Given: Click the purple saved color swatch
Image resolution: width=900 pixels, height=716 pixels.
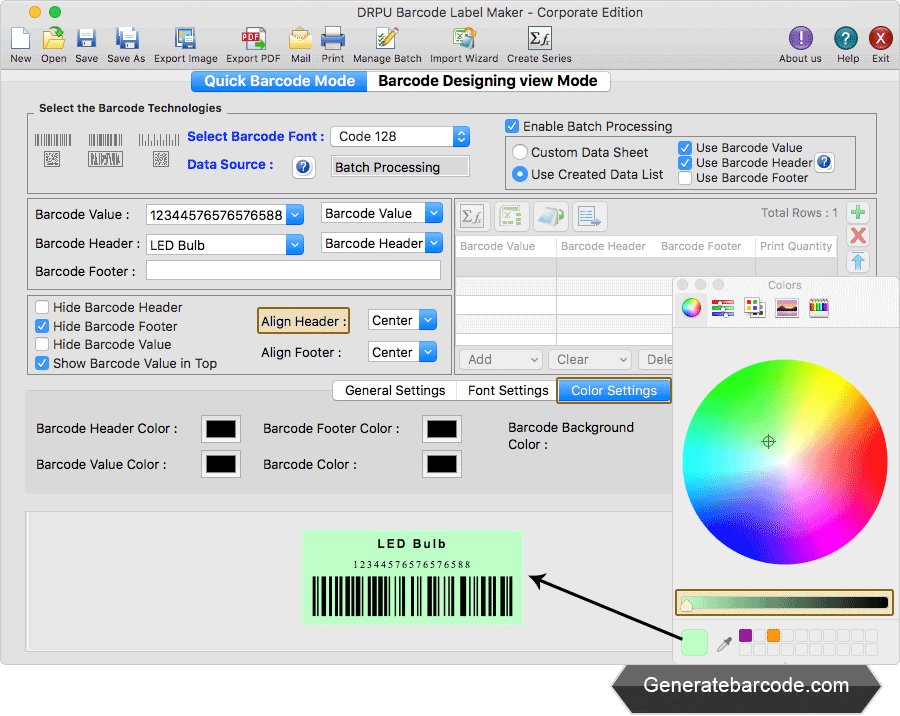Looking at the screenshot, I should [x=745, y=635].
